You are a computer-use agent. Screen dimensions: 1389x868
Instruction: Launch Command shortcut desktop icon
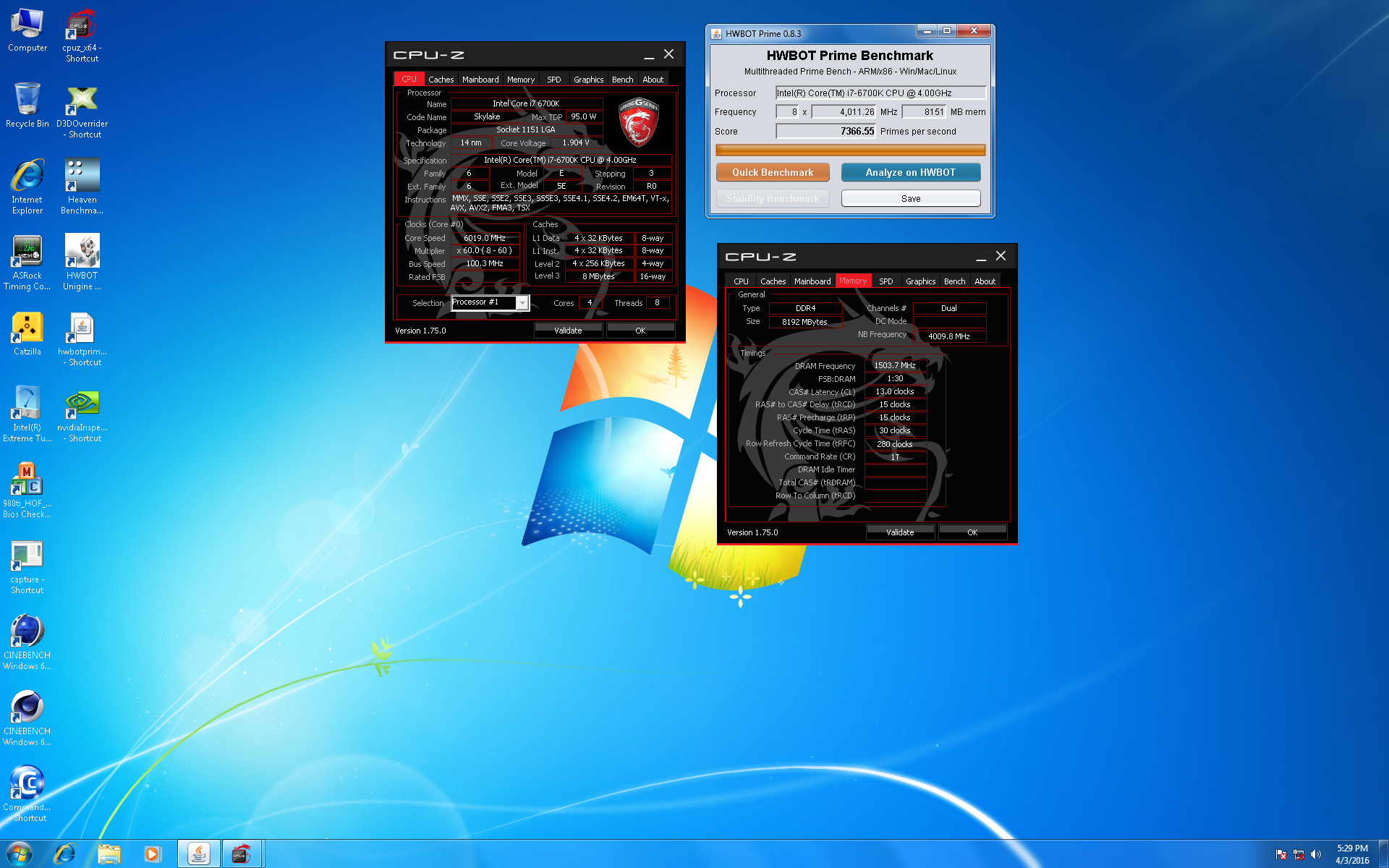(x=27, y=794)
